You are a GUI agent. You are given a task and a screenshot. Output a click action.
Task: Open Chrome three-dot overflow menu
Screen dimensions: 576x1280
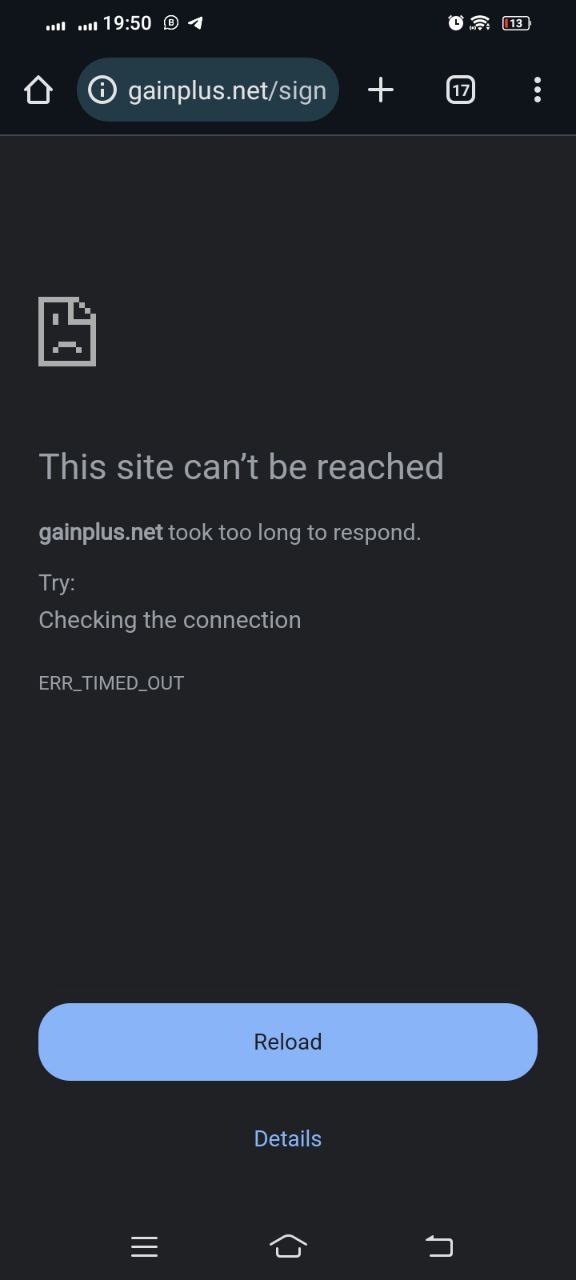[537, 91]
